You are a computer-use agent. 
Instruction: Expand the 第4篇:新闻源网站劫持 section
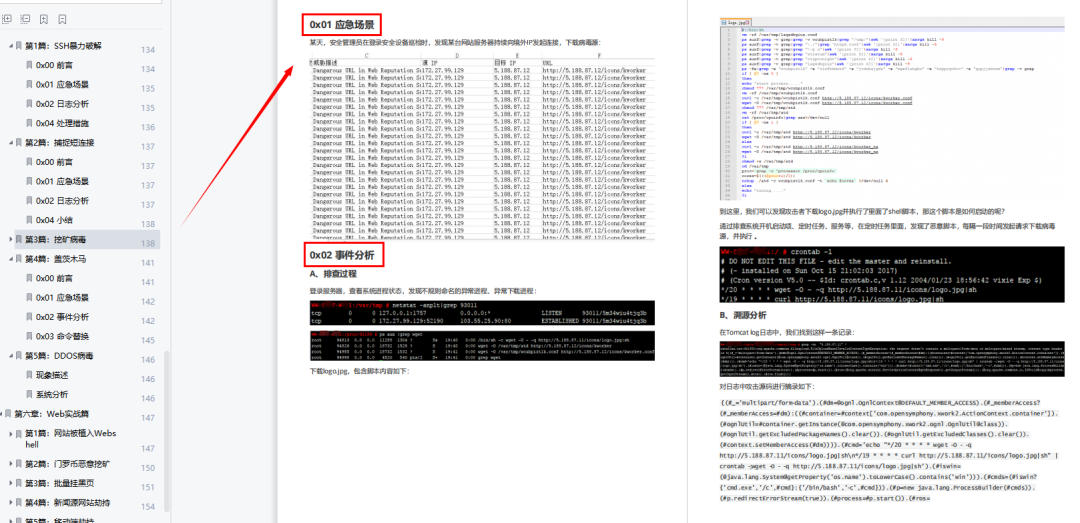tap(10, 502)
